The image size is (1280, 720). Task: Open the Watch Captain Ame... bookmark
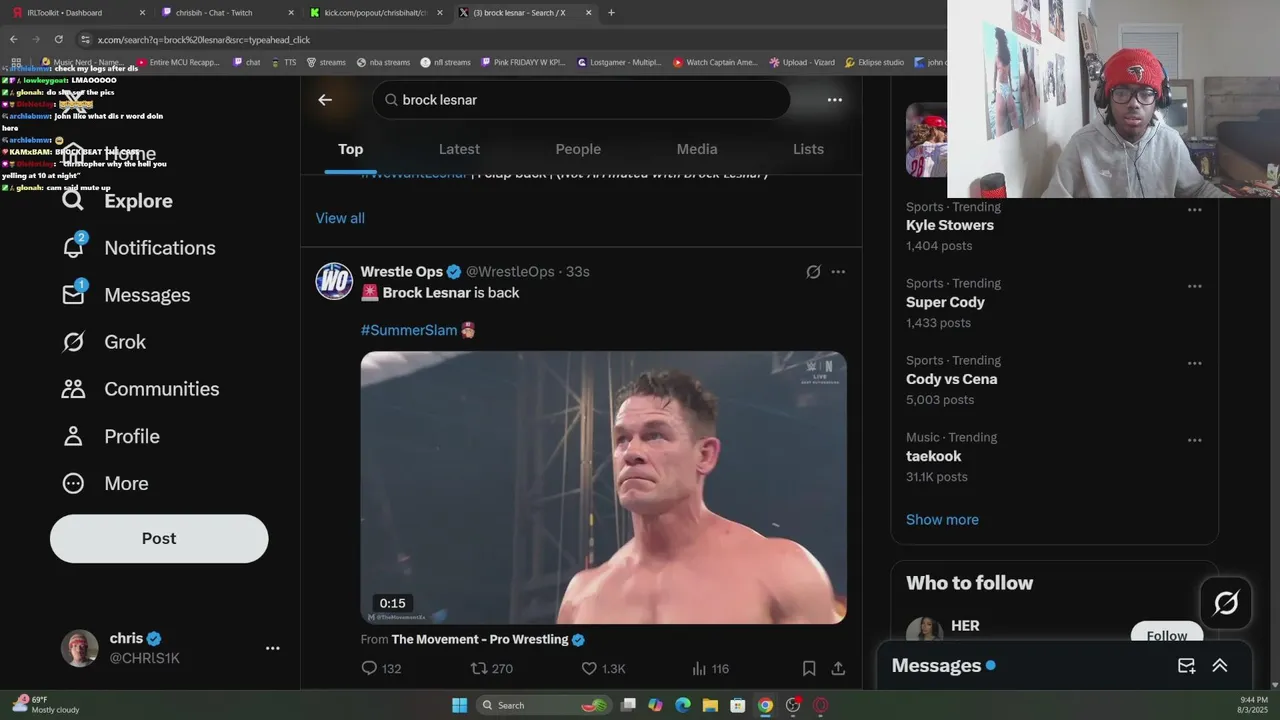715,62
